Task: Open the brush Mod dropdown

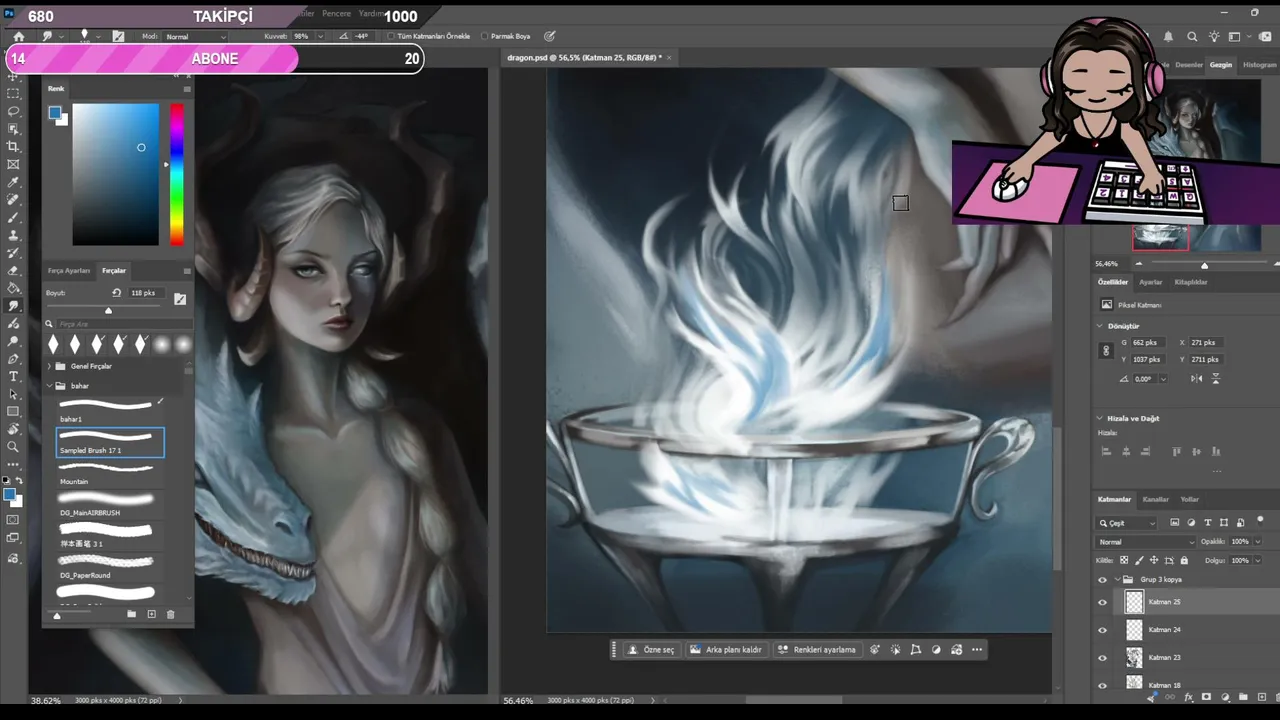Action: (196, 36)
